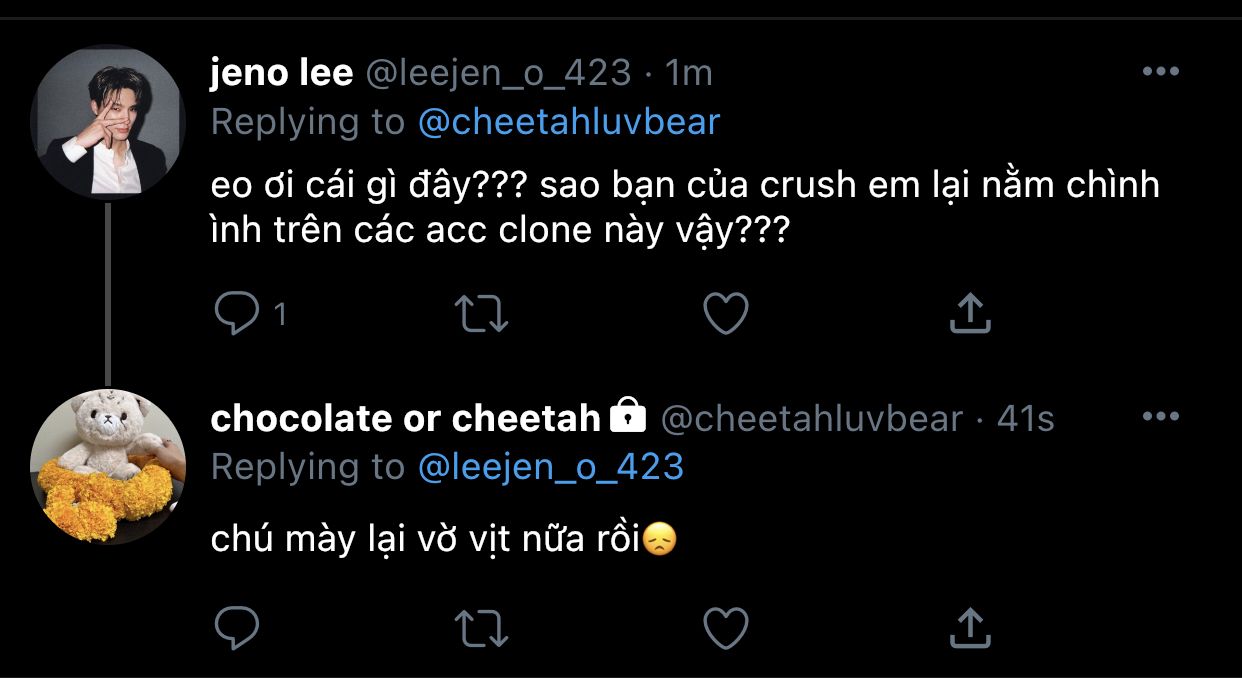
Task: Open more options for cheetahluvbear's tweet
Action: tap(1160, 417)
